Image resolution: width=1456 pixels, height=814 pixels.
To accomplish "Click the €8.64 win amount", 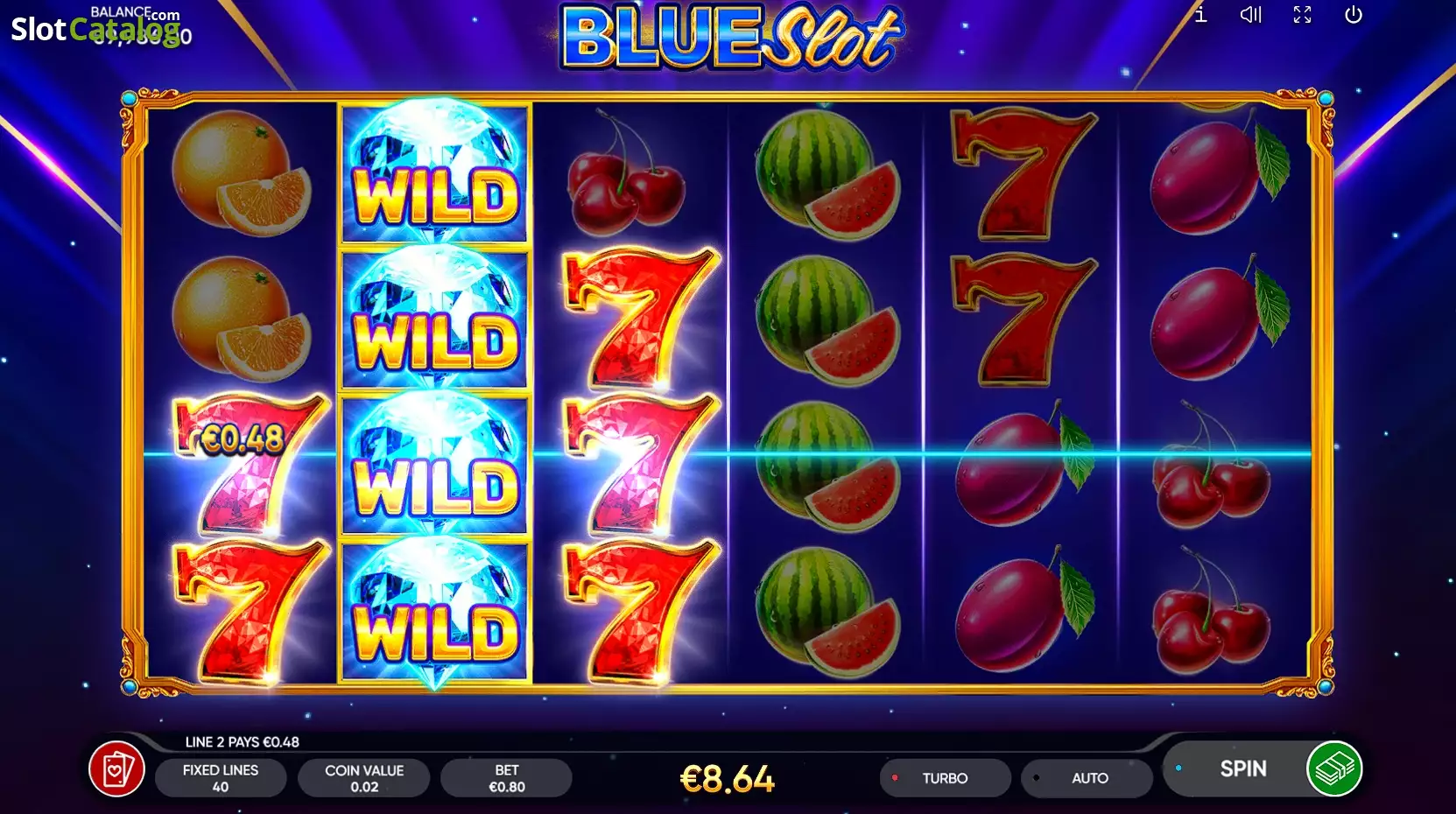I will click(728, 779).
